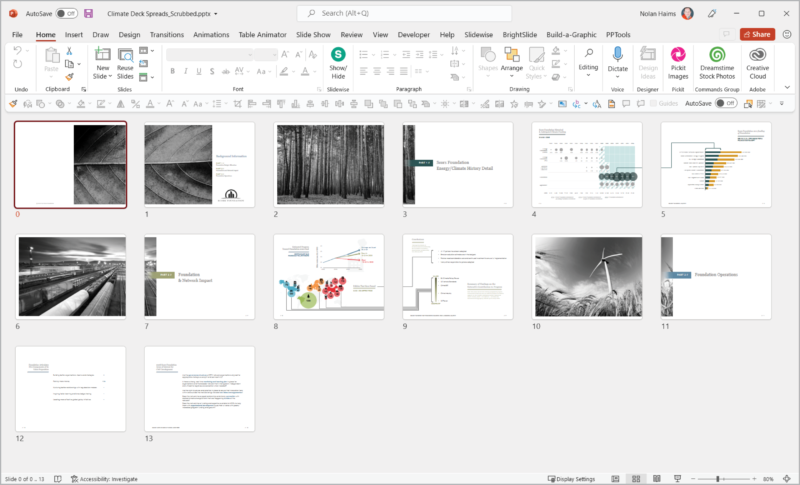This screenshot has width=800, height=485.
Task: Click Accessibility: Investigate in status bar
Action: (104, 479)
